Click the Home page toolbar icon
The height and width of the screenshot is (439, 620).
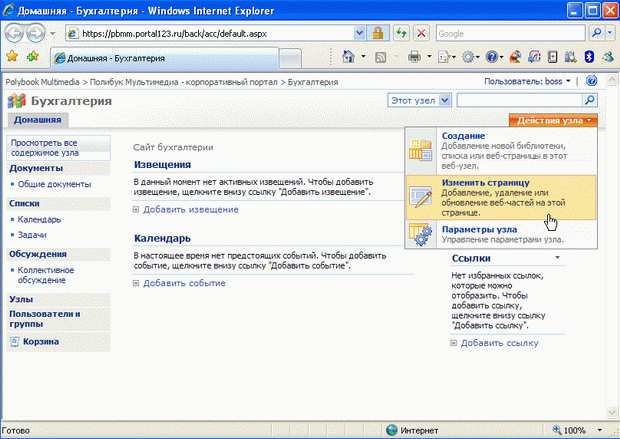pyautogui.click(x=349, y=58)
